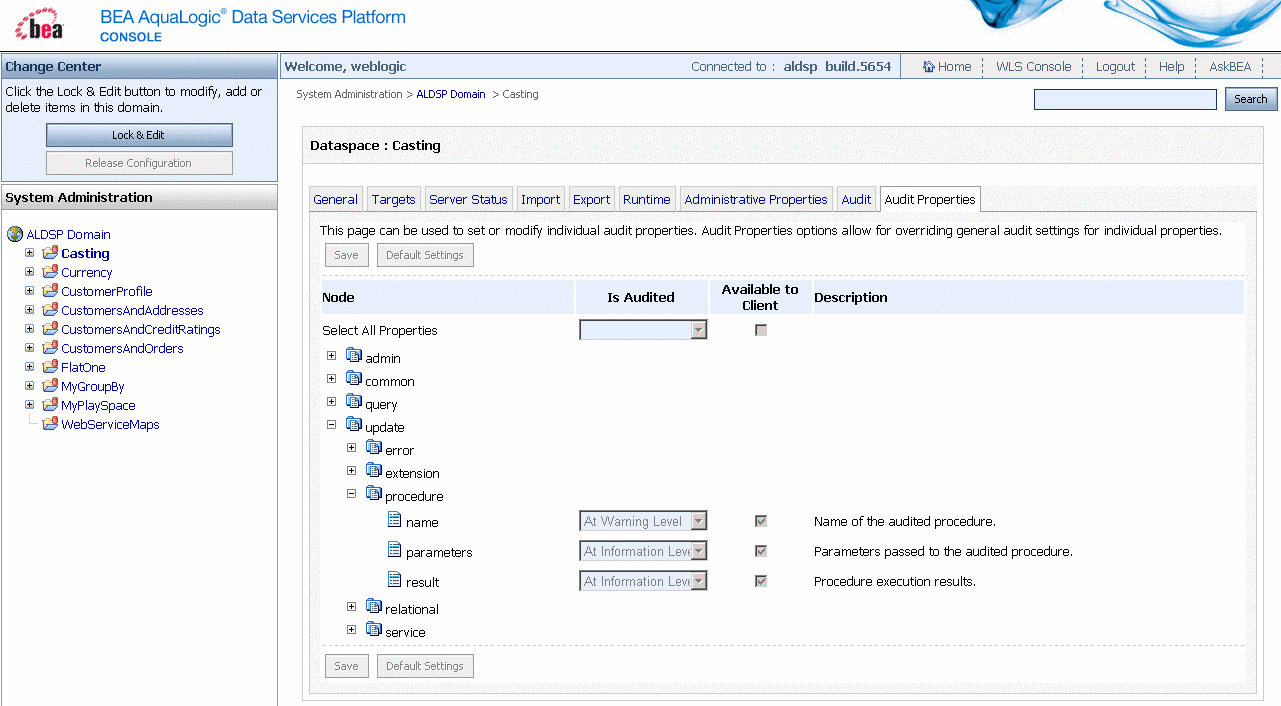The image size is (1281, 706).
Task: Switch to the Audit tab
Action: coord(856,199)
